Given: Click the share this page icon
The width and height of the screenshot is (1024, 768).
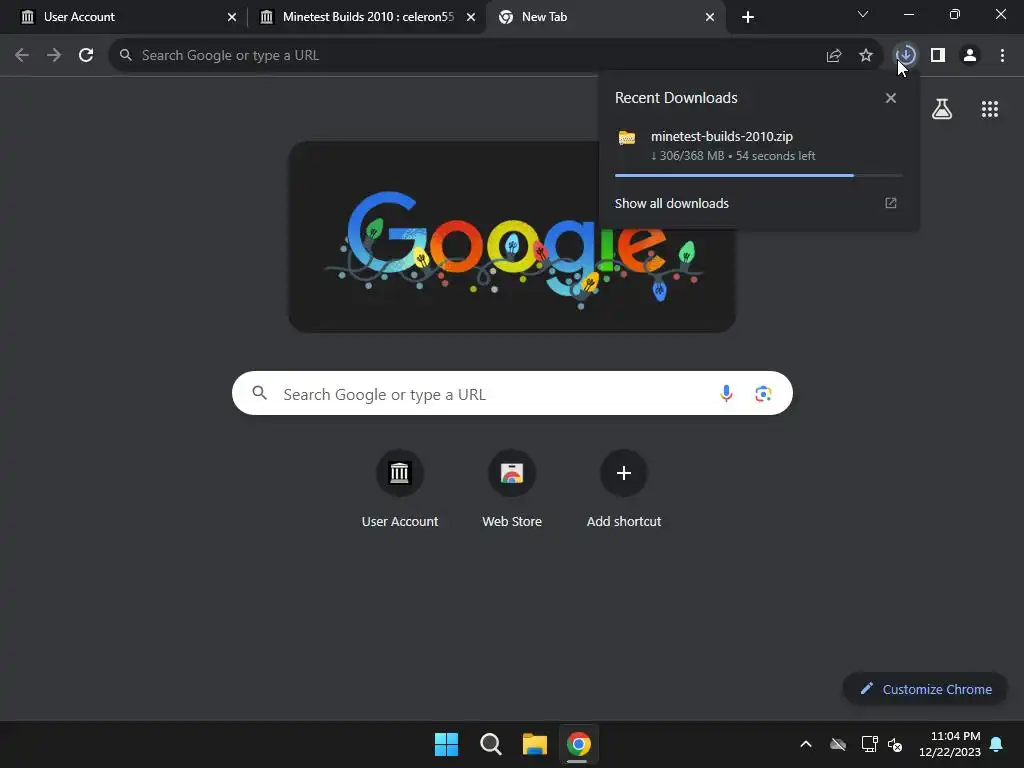Looking at the screenshot, I should [x=834, y=55].
